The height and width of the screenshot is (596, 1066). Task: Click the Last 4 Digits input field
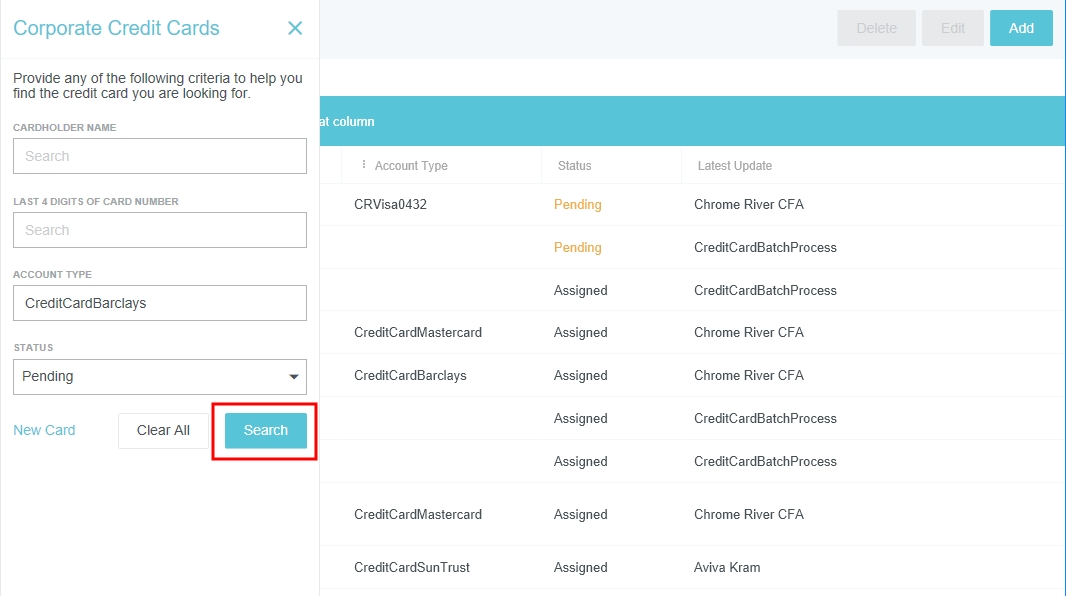point(160,230)
